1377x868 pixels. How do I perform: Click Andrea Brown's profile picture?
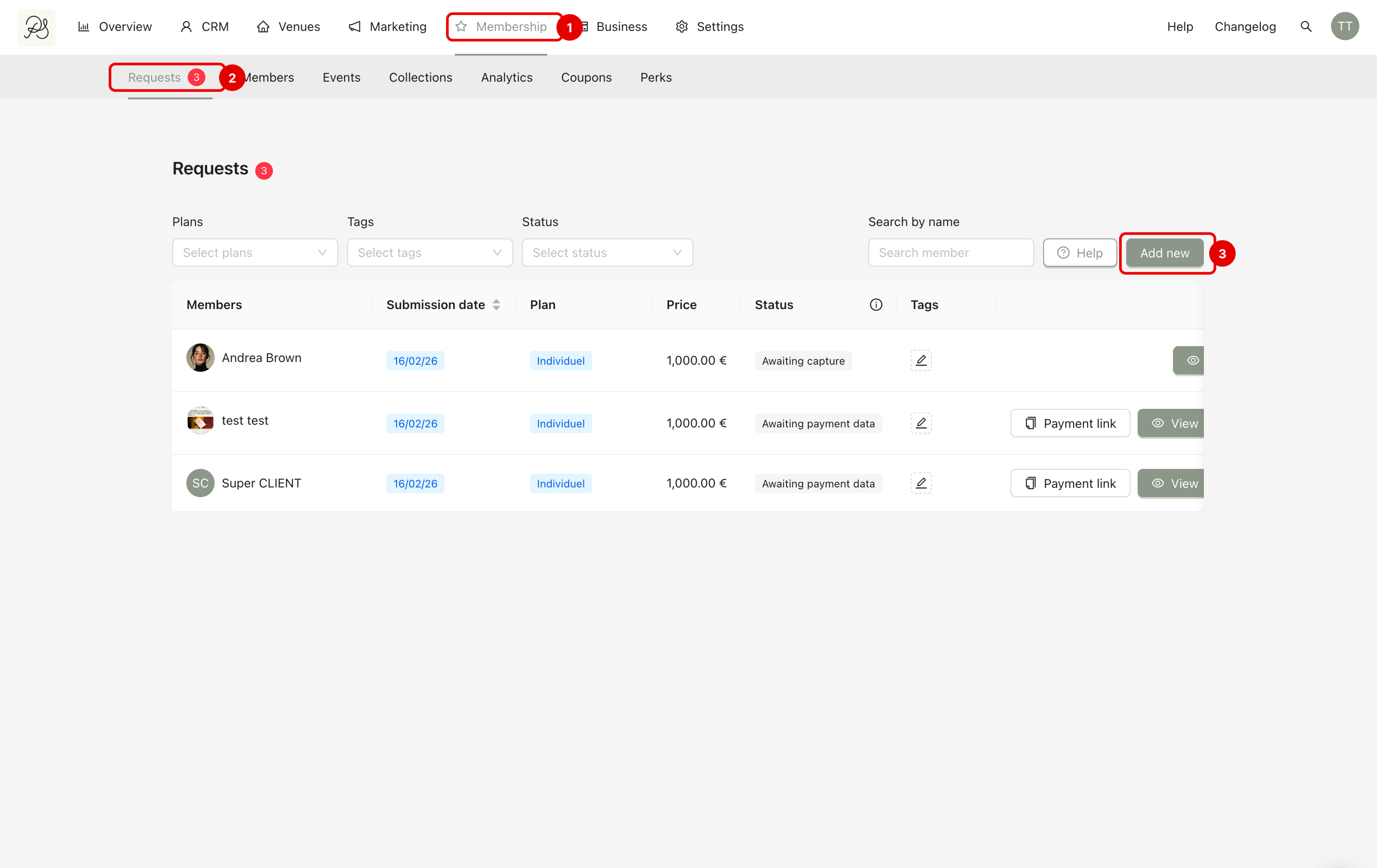[200, 358]
